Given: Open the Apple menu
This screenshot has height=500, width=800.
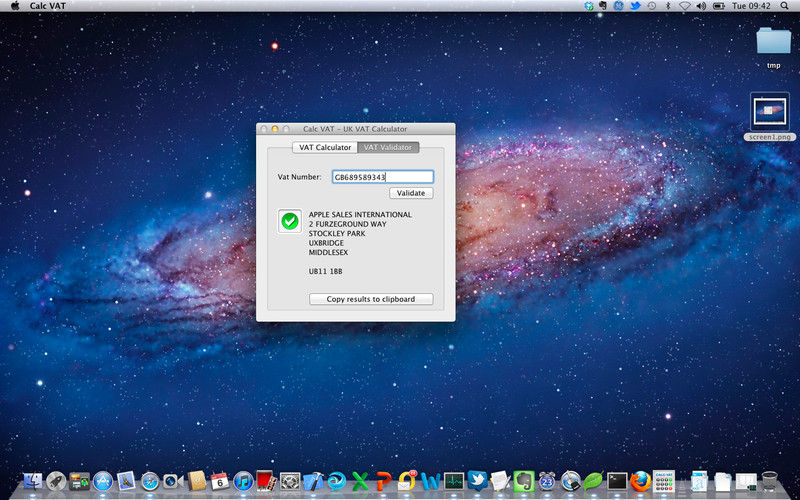Looking at the screenshot, I should click(14, 6).
